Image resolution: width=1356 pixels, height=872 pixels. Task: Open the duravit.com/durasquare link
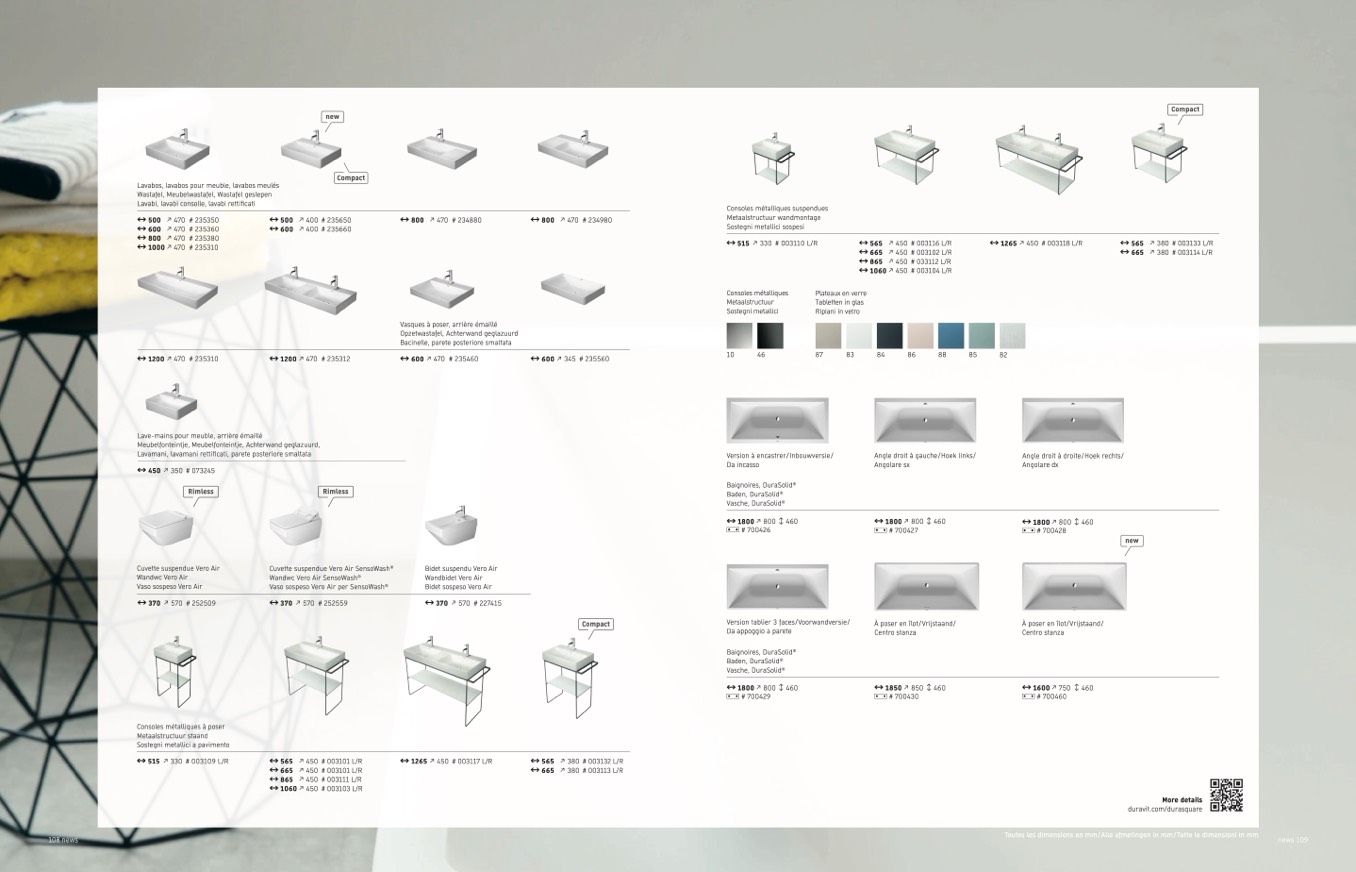(x=1164, y=808)
